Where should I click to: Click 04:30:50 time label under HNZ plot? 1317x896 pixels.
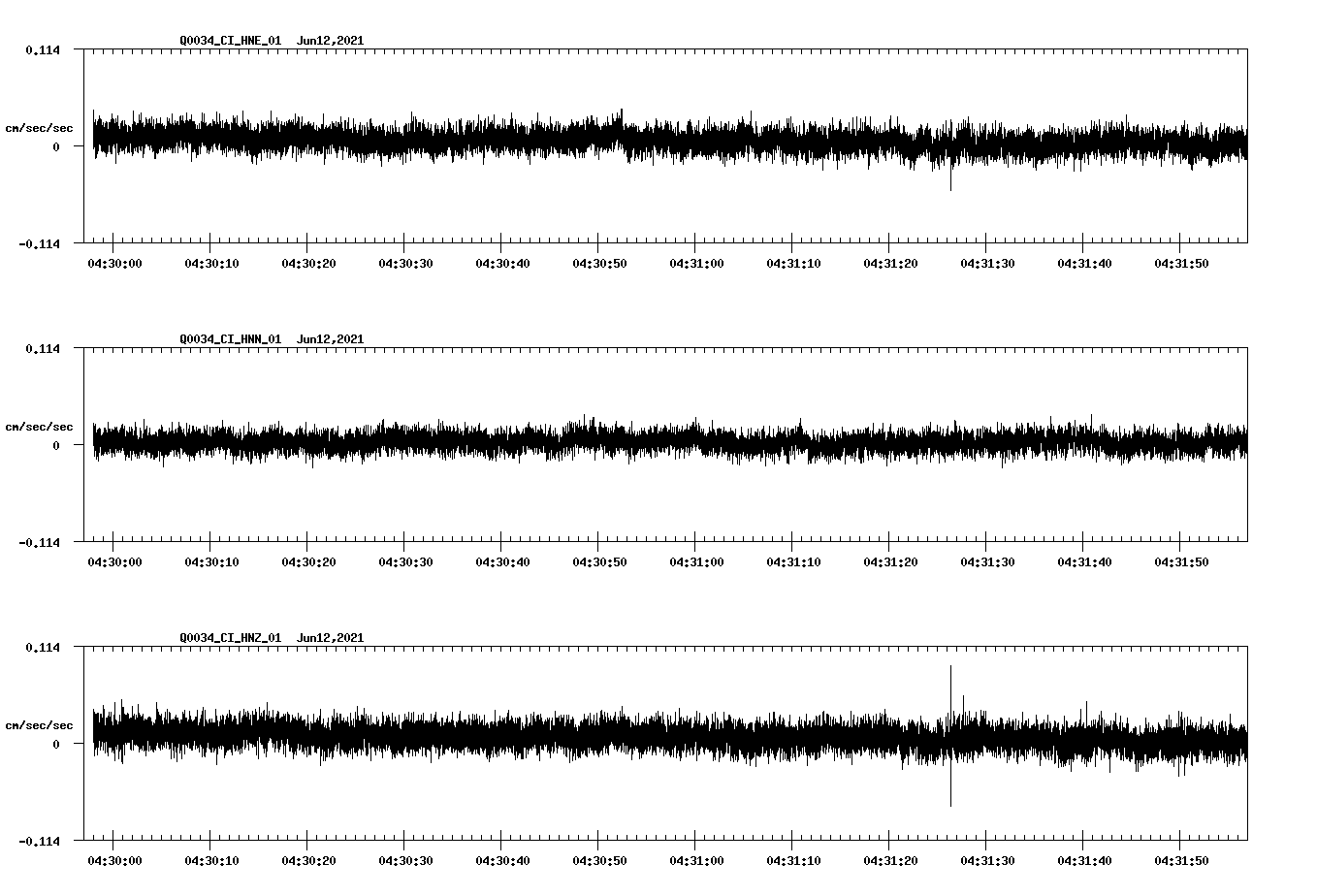(599, 861)
